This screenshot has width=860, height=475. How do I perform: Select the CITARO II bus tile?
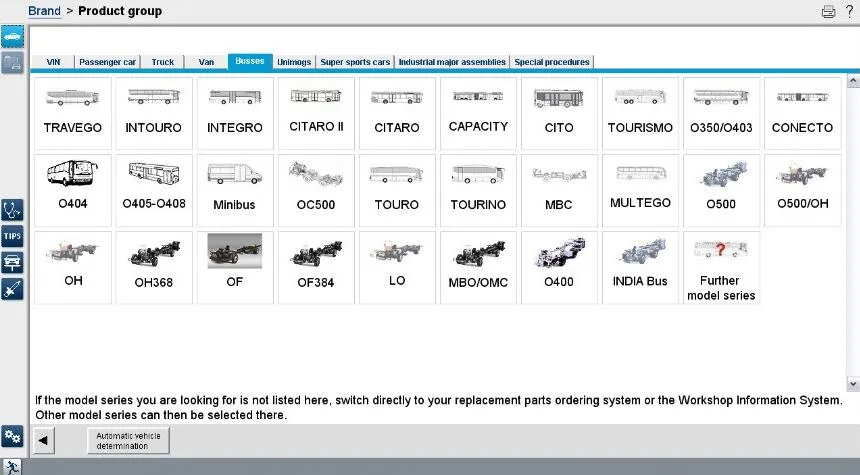tap(316, 114)
